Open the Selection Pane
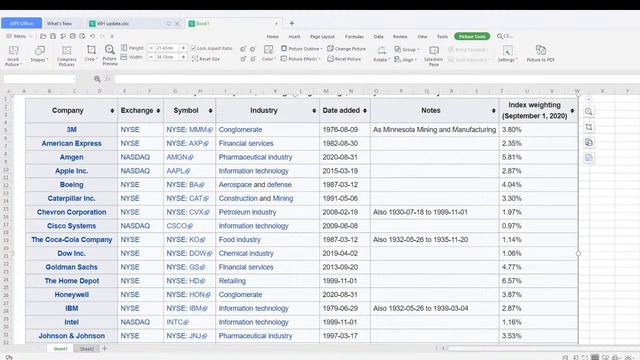The height and width of the screenshot is (360, 640). click(x=433, y=55)
